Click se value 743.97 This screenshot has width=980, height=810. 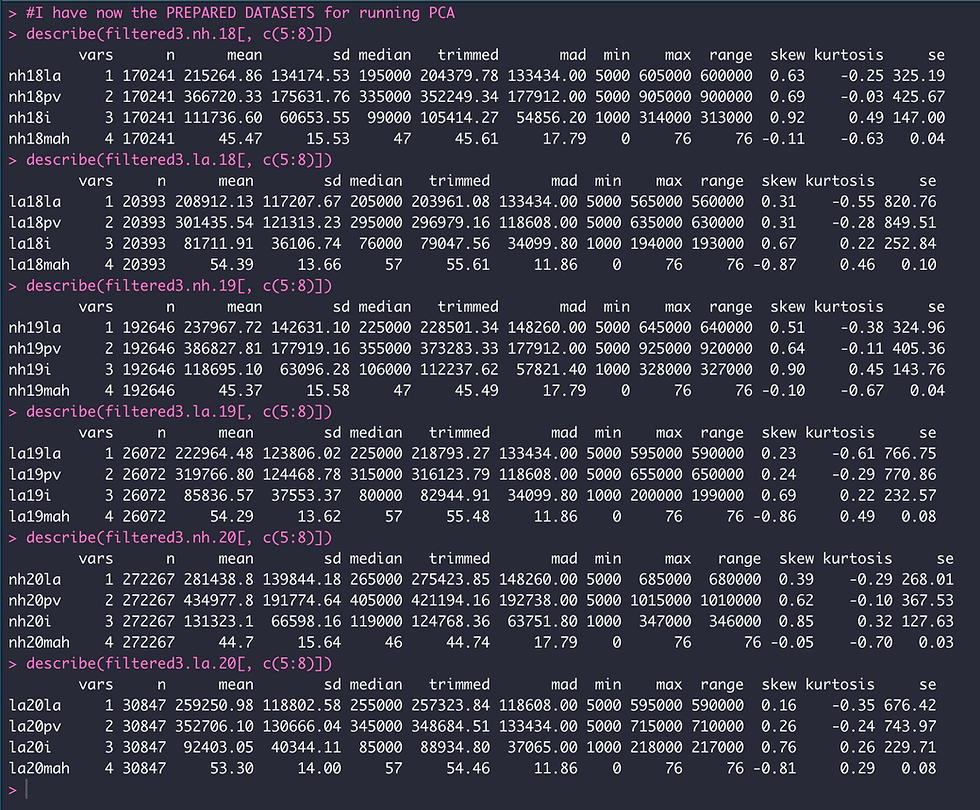[x=911, y=727]
